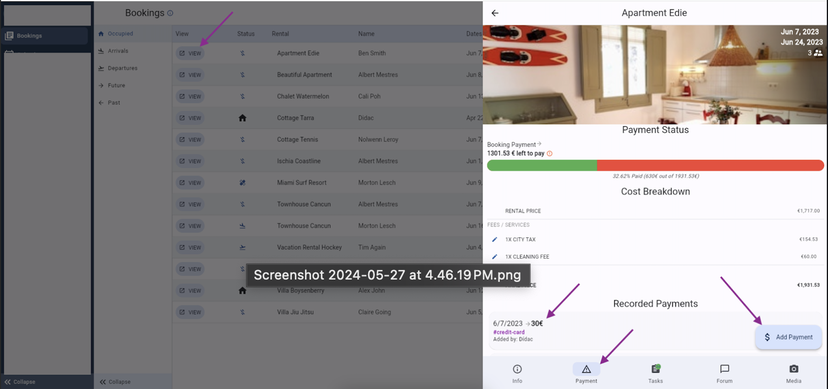Viewport: 828px width, 389px height.
Task: Edit the Cleaning Fee pencil icon
Action: tap(495, 257)
